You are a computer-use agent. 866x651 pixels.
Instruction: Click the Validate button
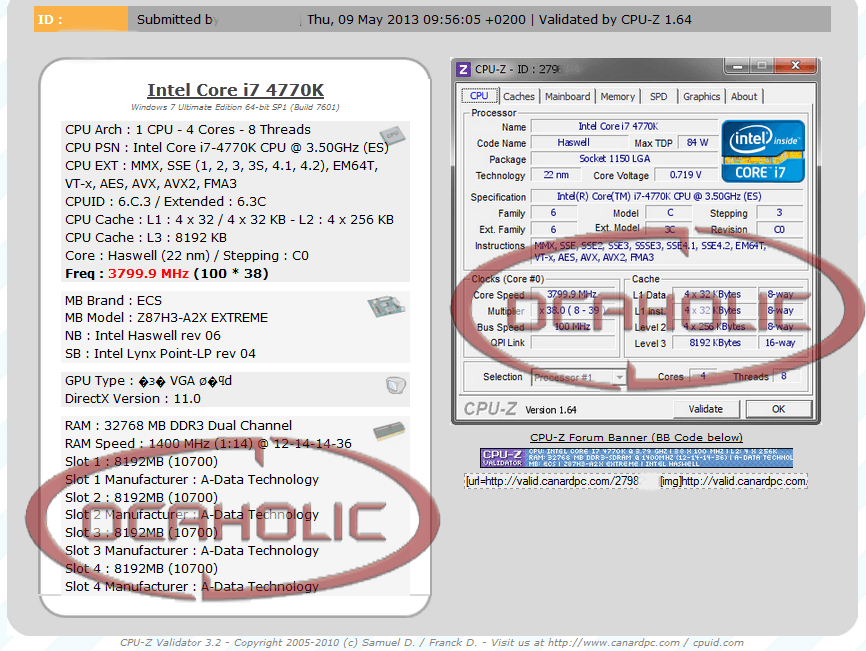(705, 409)
